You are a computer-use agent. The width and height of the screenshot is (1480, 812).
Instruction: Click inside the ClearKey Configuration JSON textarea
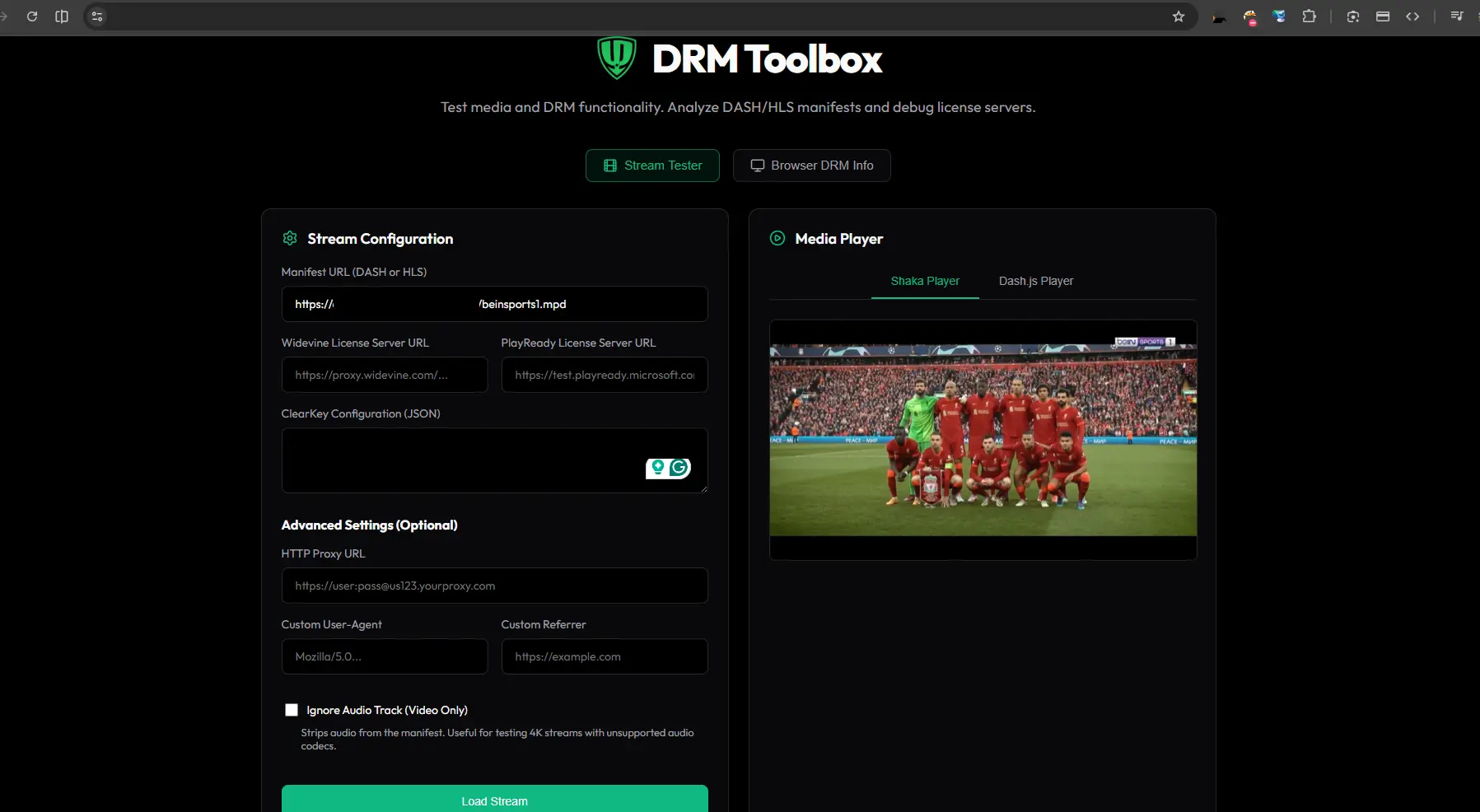click(495, 460)
